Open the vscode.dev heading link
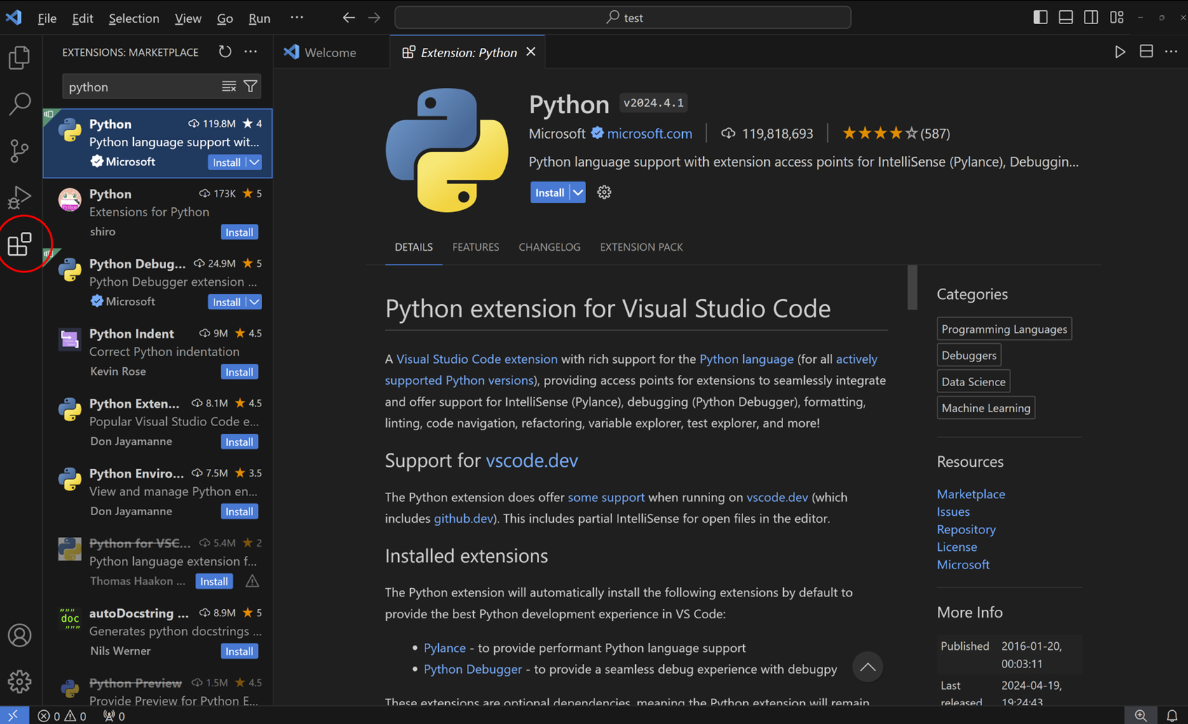 click(532, 460)
